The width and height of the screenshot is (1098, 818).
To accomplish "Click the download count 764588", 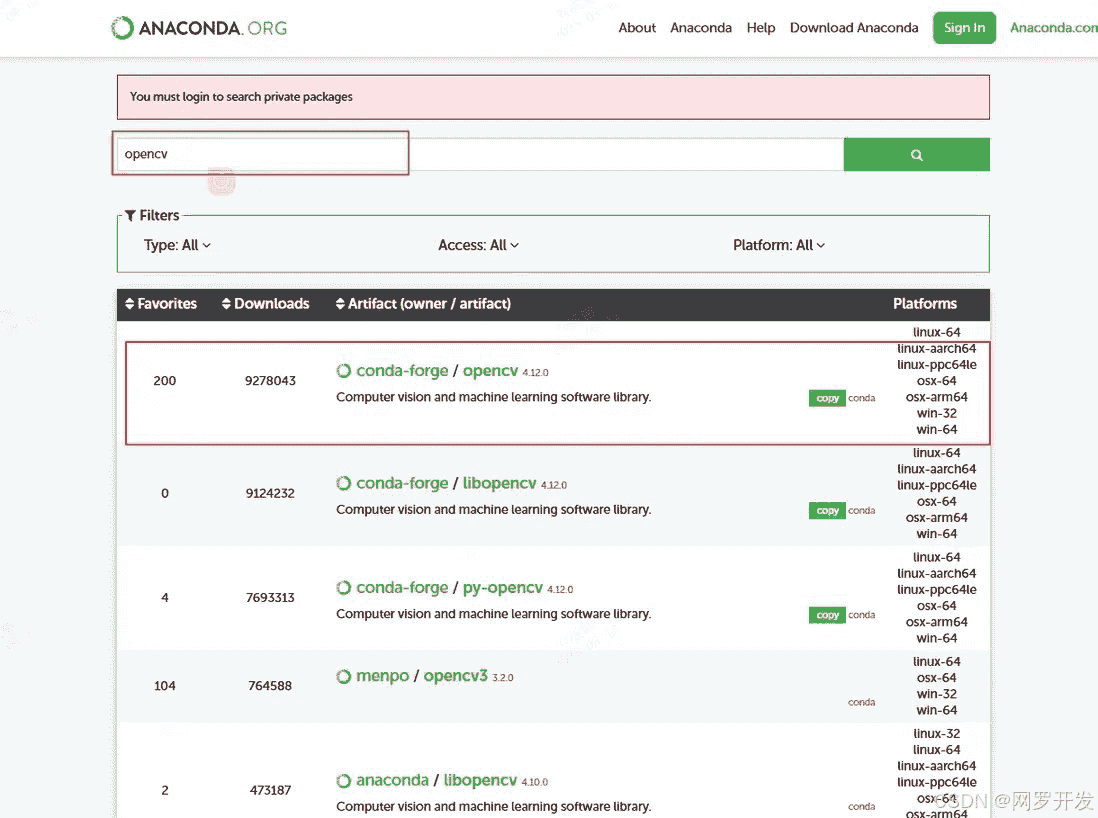I will (270, 686).
